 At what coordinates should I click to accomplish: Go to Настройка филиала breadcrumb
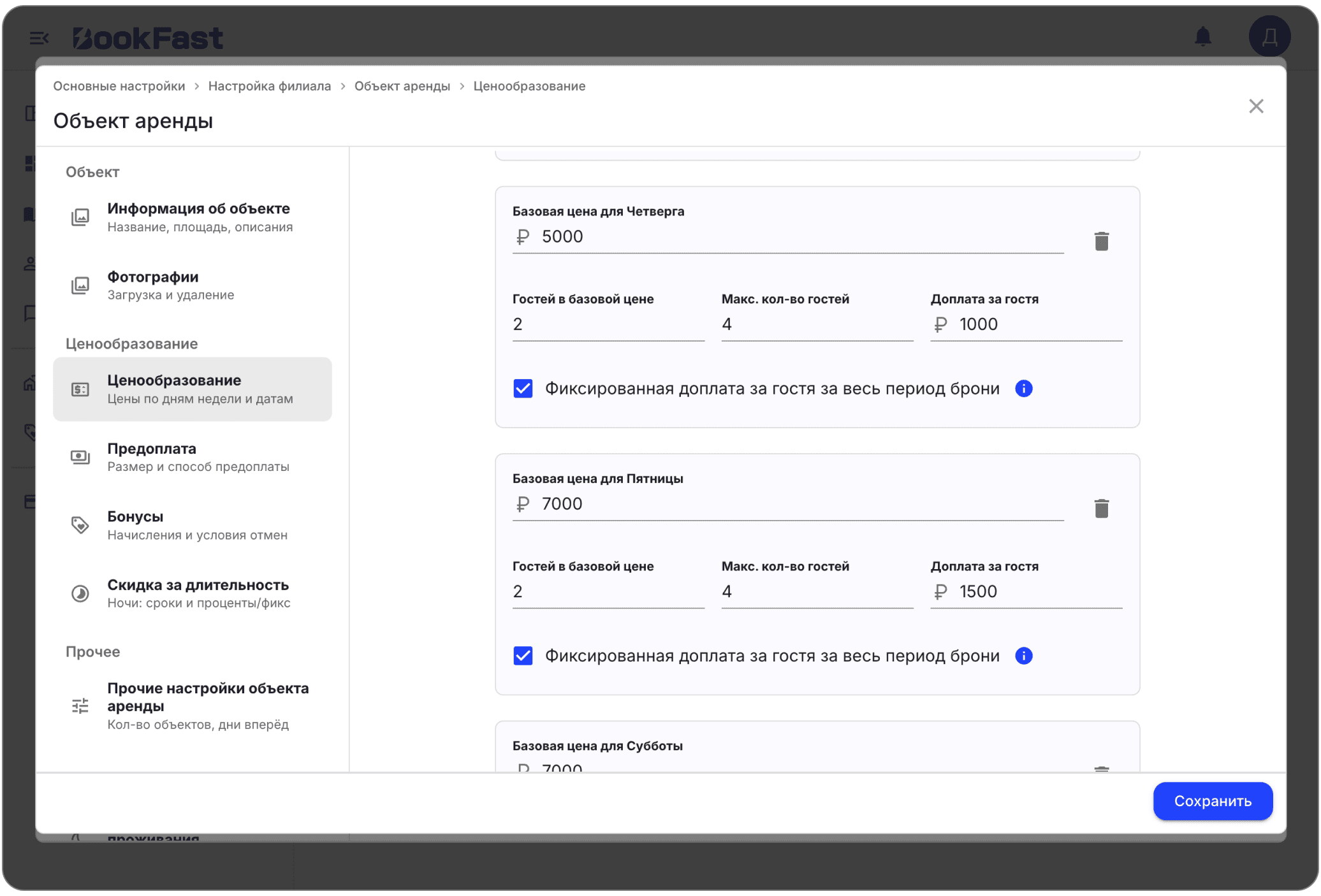[x=270, y=86]
